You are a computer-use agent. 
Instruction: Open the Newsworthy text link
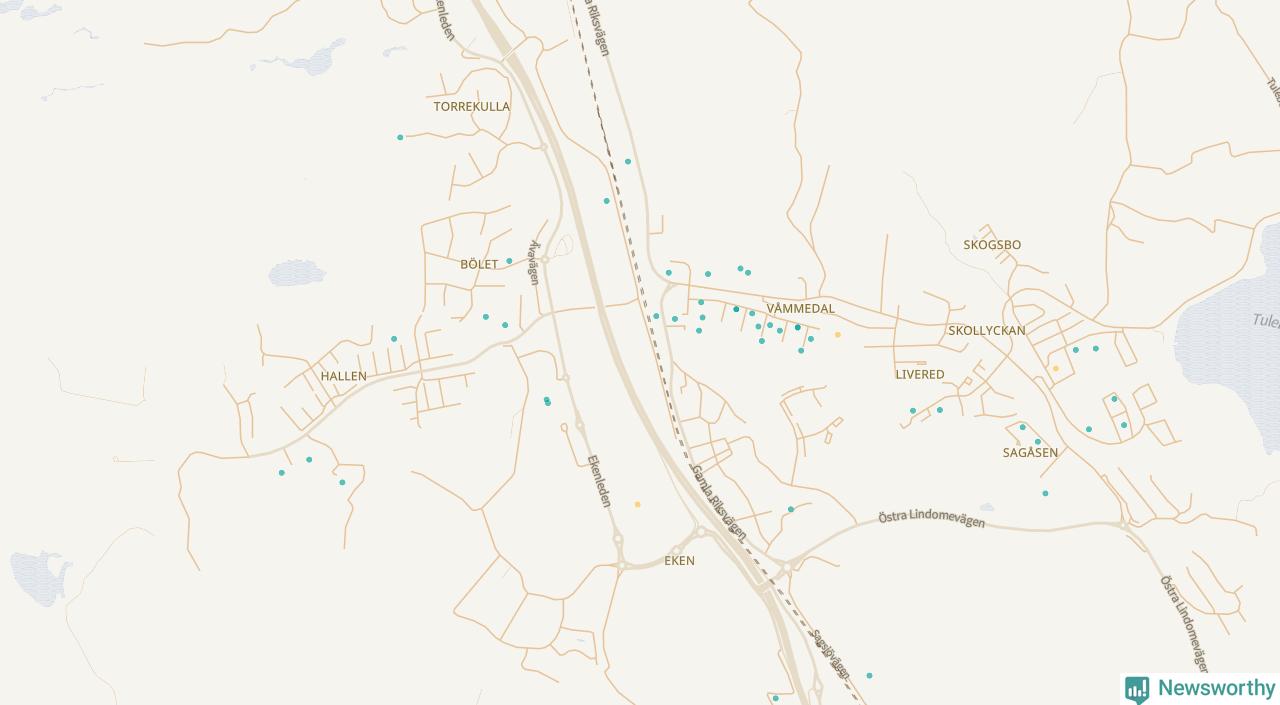[x=1216, y=688]
